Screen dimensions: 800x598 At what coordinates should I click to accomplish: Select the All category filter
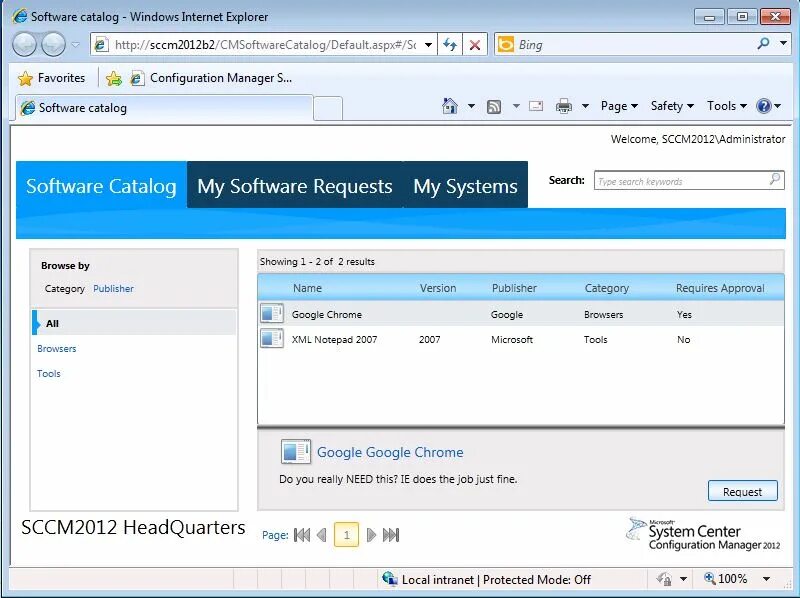pos(134,323)
